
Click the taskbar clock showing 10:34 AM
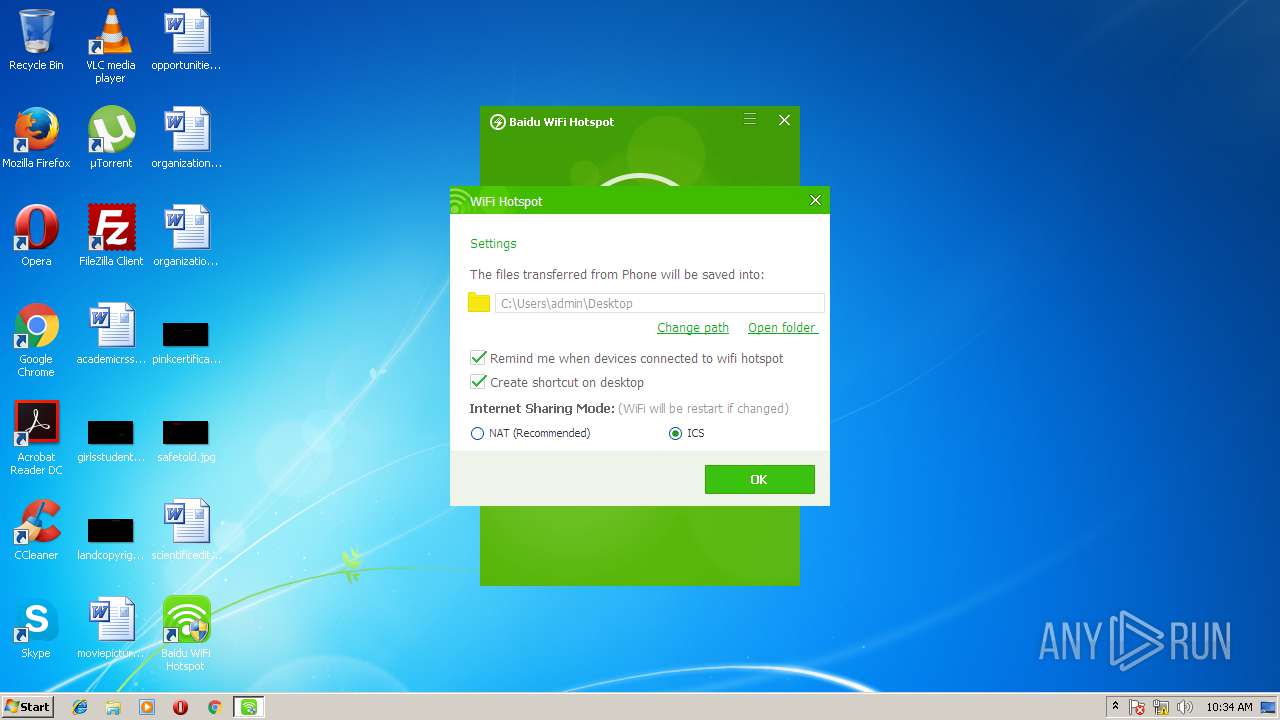click(1229, 707)
